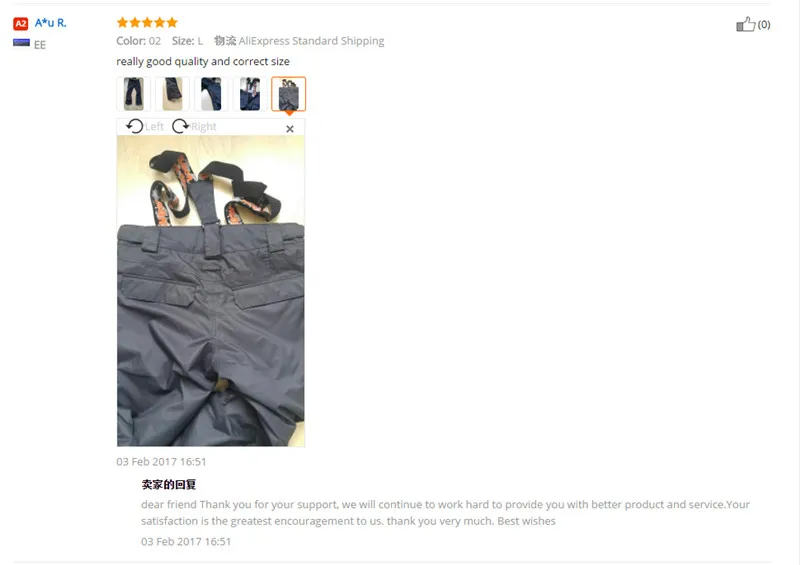The image size is (800, 565).
Task: Click the Size: L attribute label
Action: click(187, 41)
